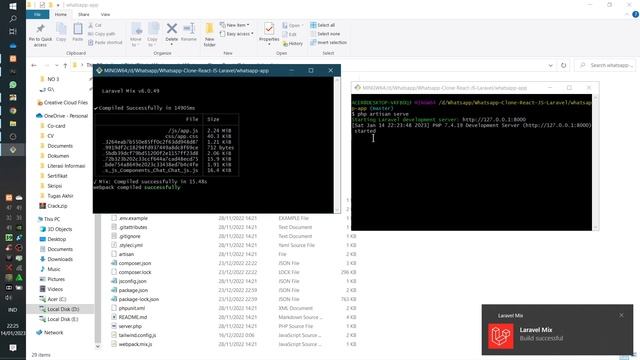Click the Paste icon in ribbon

tap(78, 29)
